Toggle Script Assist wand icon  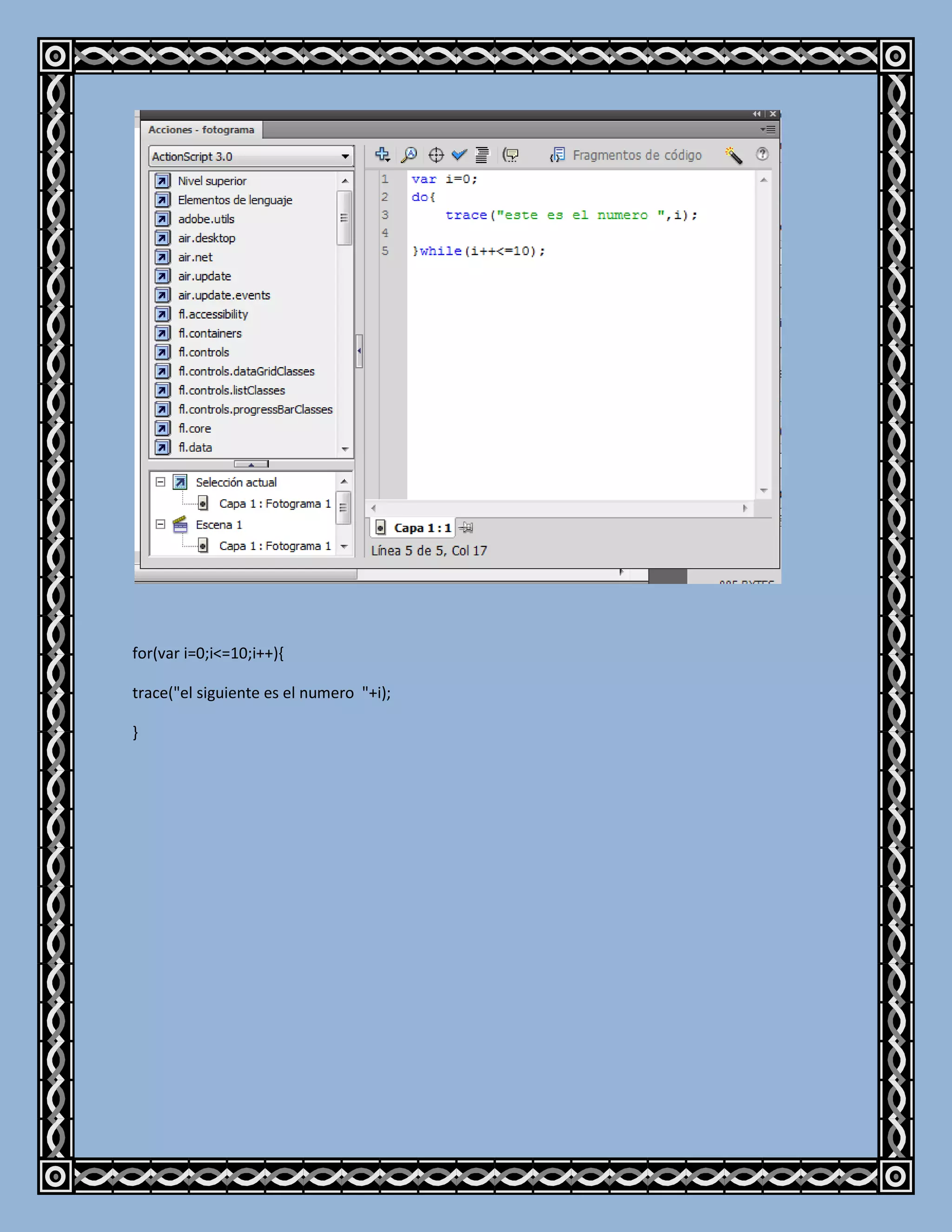click(x=733, y=154)
